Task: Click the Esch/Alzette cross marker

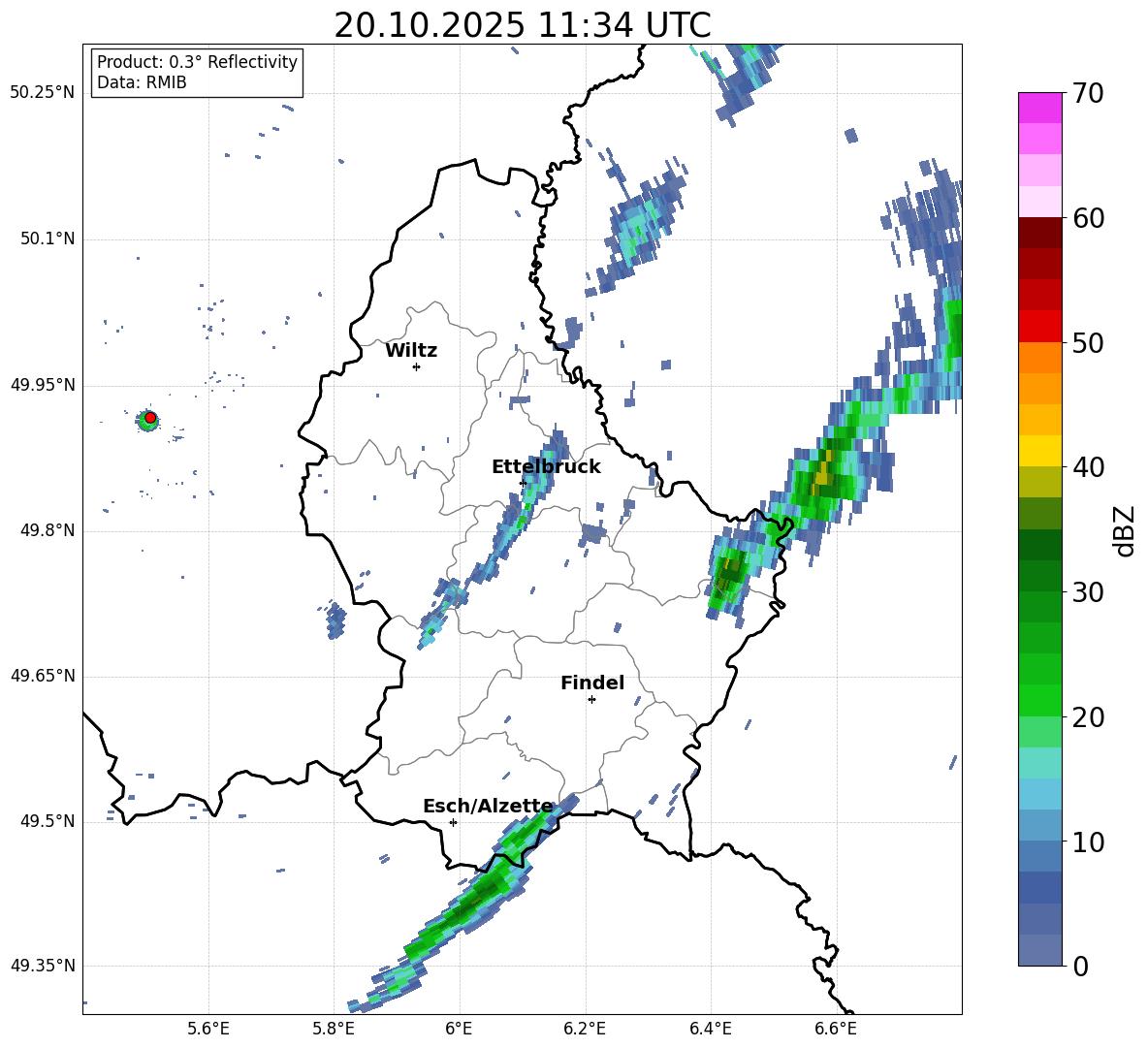Action: (x=453, y=822)
